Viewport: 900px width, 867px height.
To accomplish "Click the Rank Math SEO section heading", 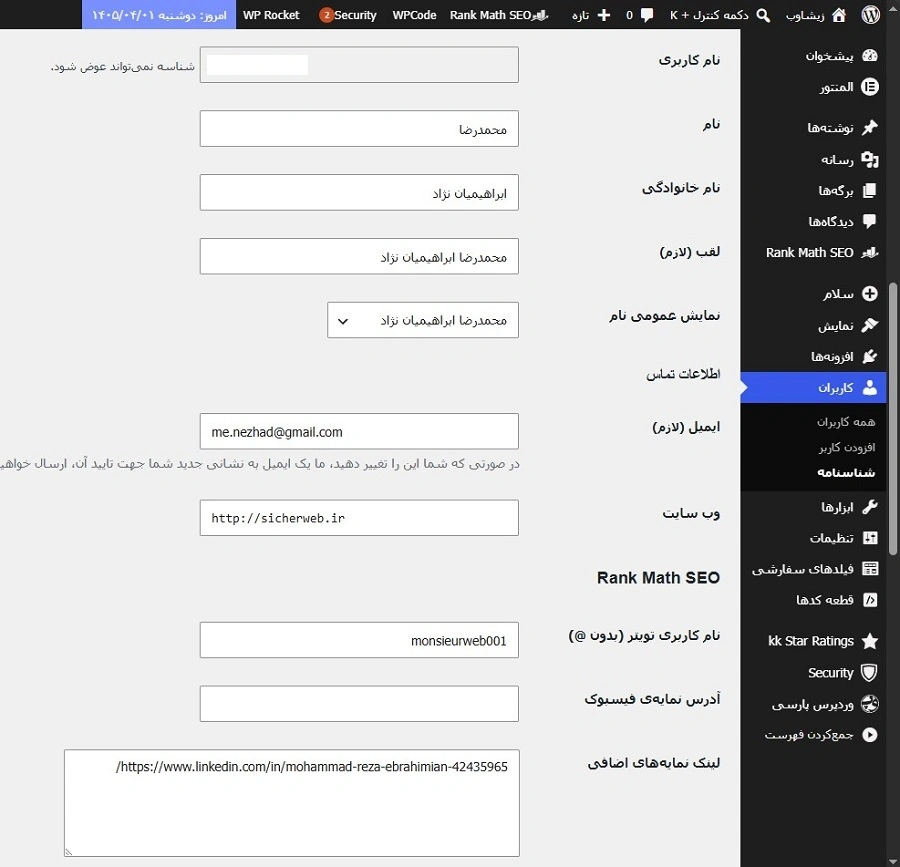I will point(658,577).
